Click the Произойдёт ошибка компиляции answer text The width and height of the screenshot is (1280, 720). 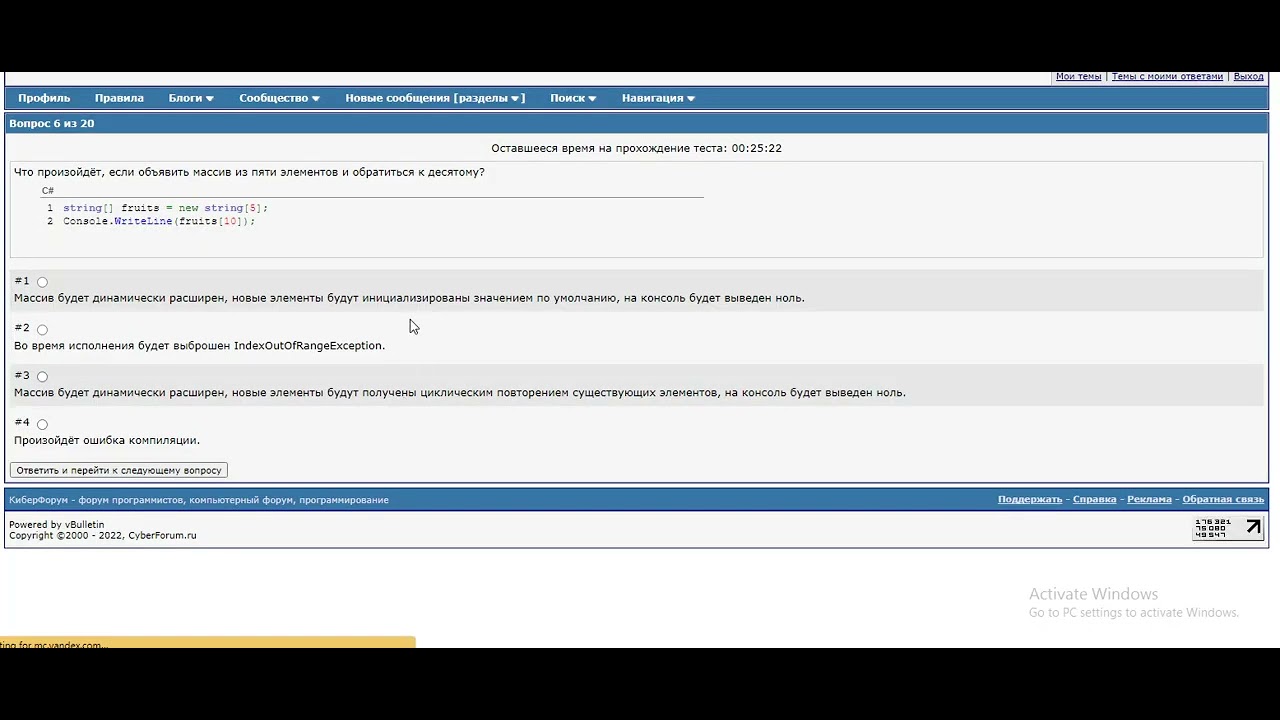pos(107,440)
